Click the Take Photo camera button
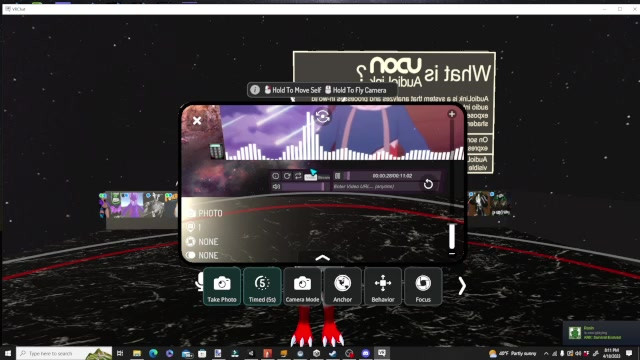This screenshot has width=640, height=360. pyautogui.click(x=222, y=287)
